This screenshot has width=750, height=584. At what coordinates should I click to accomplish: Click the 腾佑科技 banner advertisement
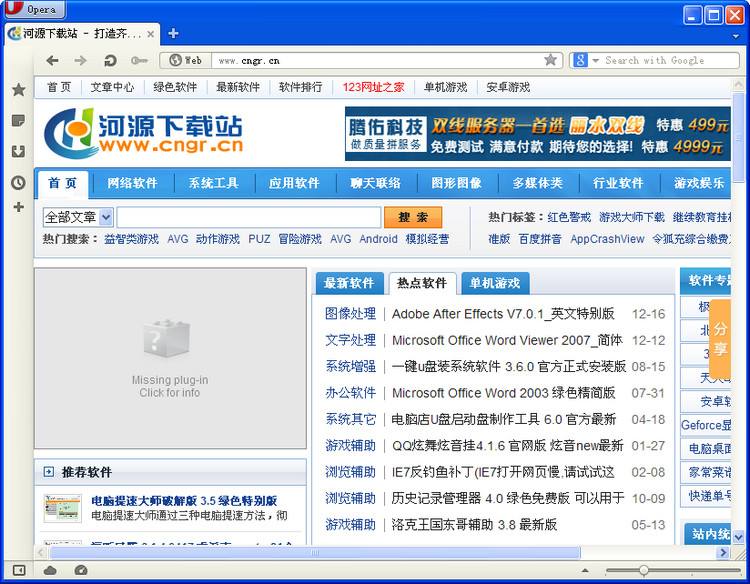(538, 133)
